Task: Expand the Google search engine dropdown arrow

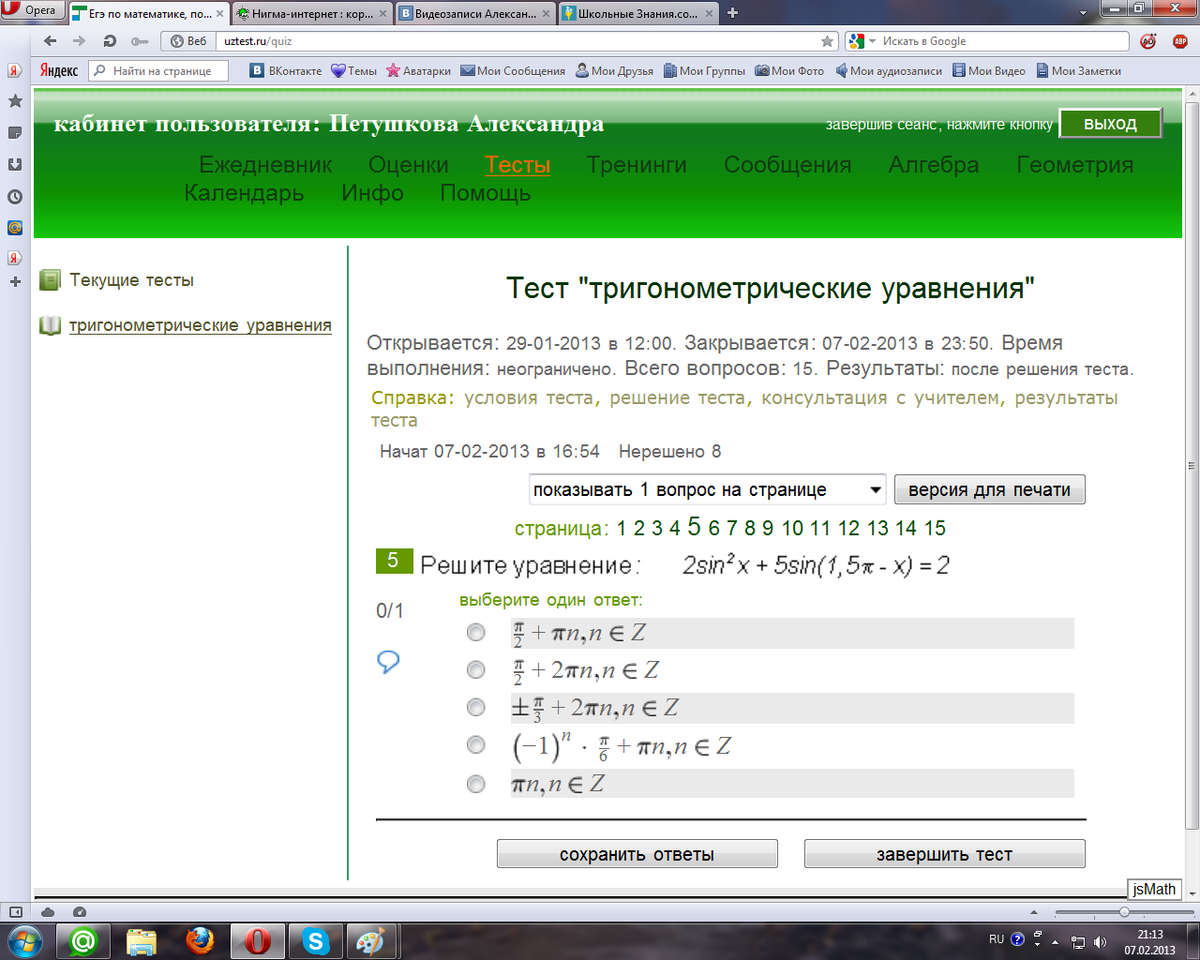Action: coord(872,41)
